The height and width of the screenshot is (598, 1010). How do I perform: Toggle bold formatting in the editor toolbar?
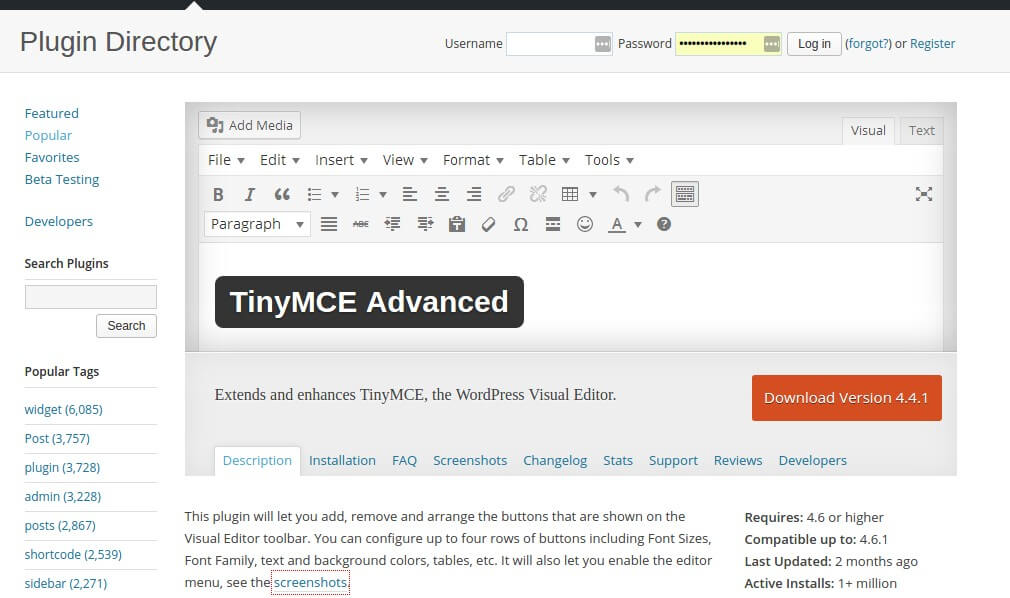pyautogui.click(x=218, y=194)
